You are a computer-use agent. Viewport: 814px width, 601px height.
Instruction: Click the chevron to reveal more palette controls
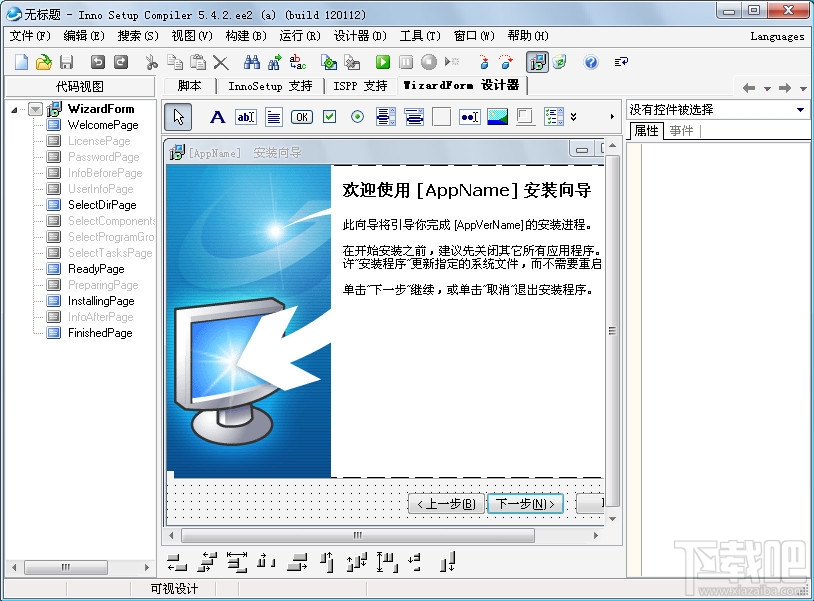click(573, 117)
